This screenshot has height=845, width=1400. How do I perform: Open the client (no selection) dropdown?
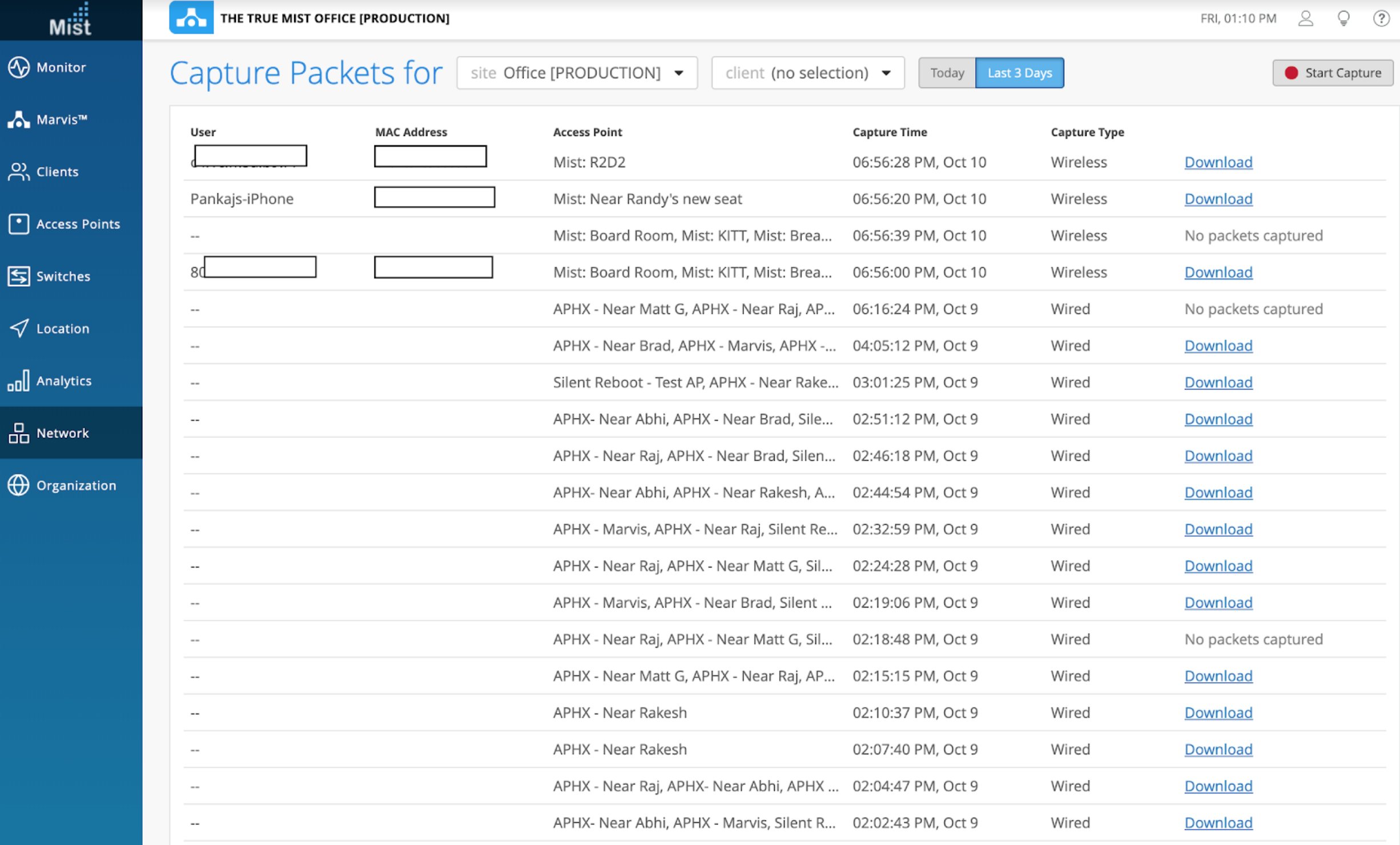click(x=807, y=73)
